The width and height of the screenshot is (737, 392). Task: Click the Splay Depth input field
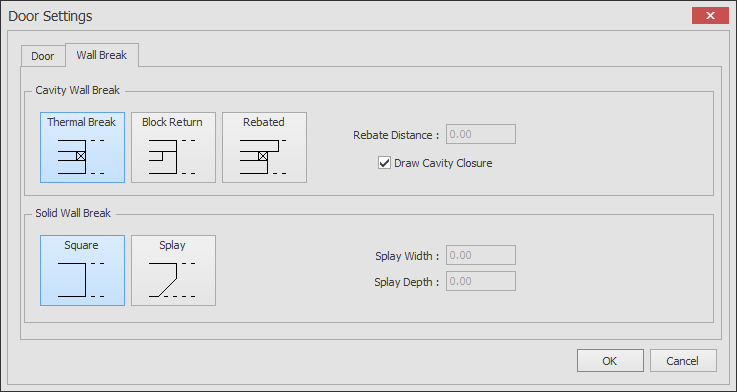click(x=481, y=281)
